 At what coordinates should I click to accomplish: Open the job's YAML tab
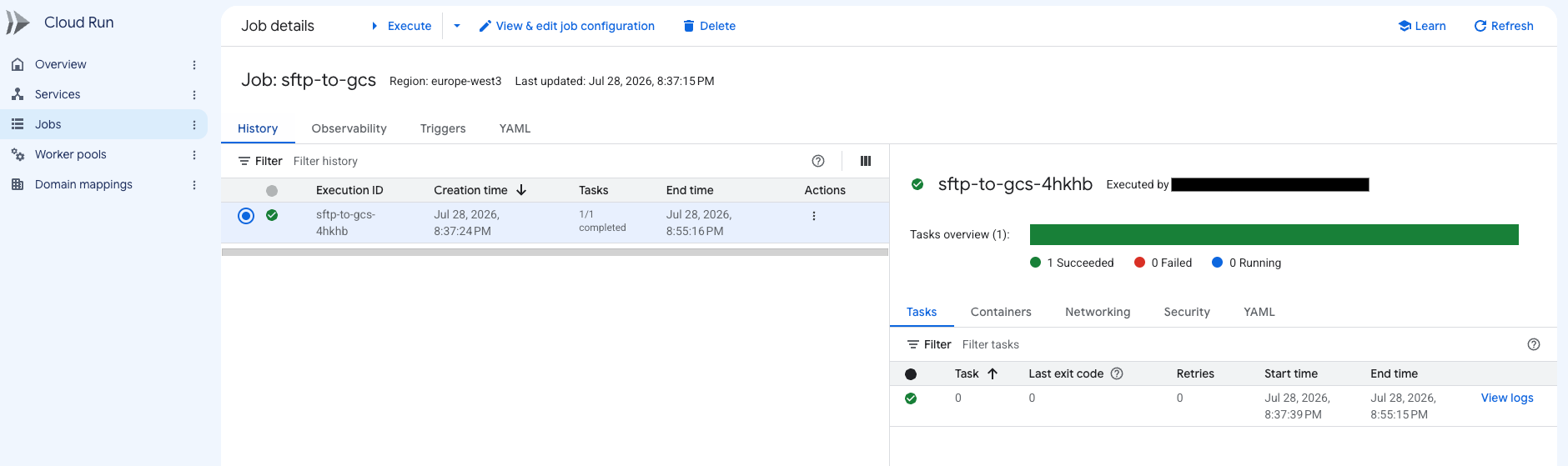[515, 128]
